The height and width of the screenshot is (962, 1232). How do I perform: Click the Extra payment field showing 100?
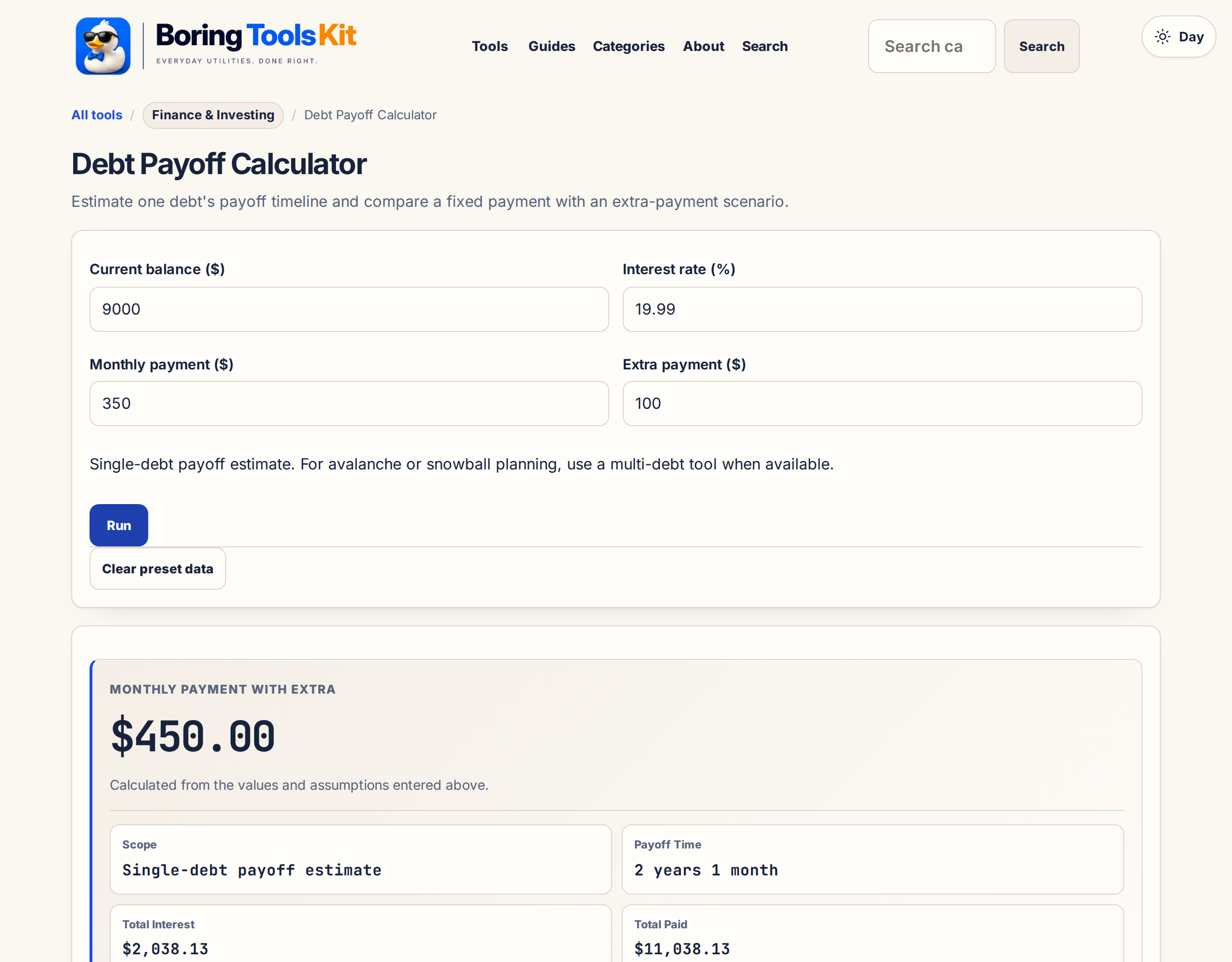pos(882,403)
